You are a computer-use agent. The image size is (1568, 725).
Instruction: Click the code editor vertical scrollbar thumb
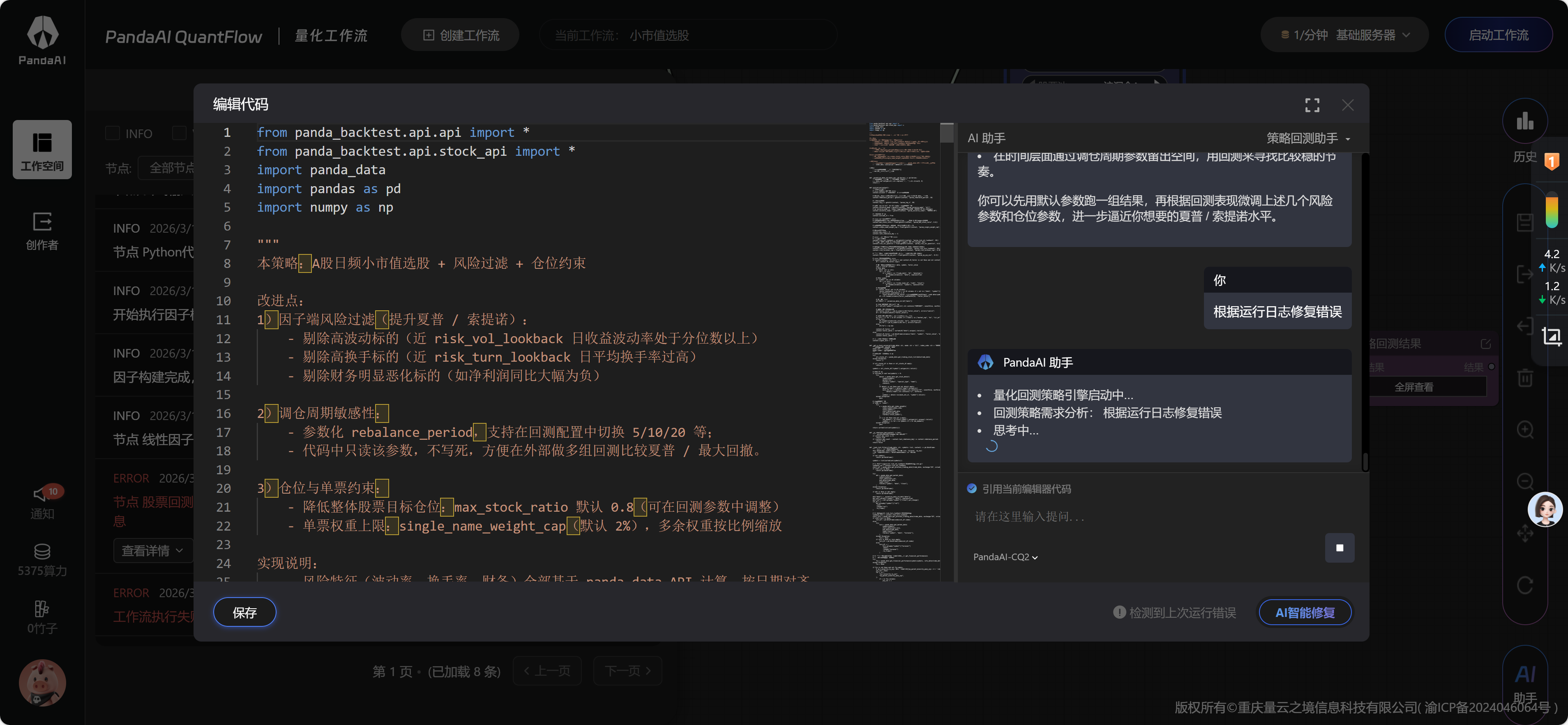[x=947, y=133]
